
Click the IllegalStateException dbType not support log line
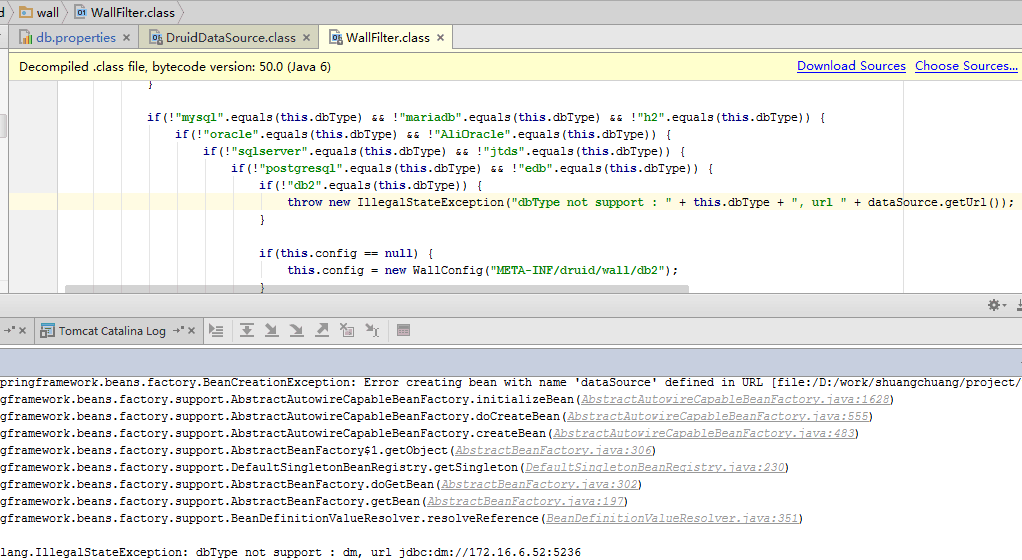290,552
